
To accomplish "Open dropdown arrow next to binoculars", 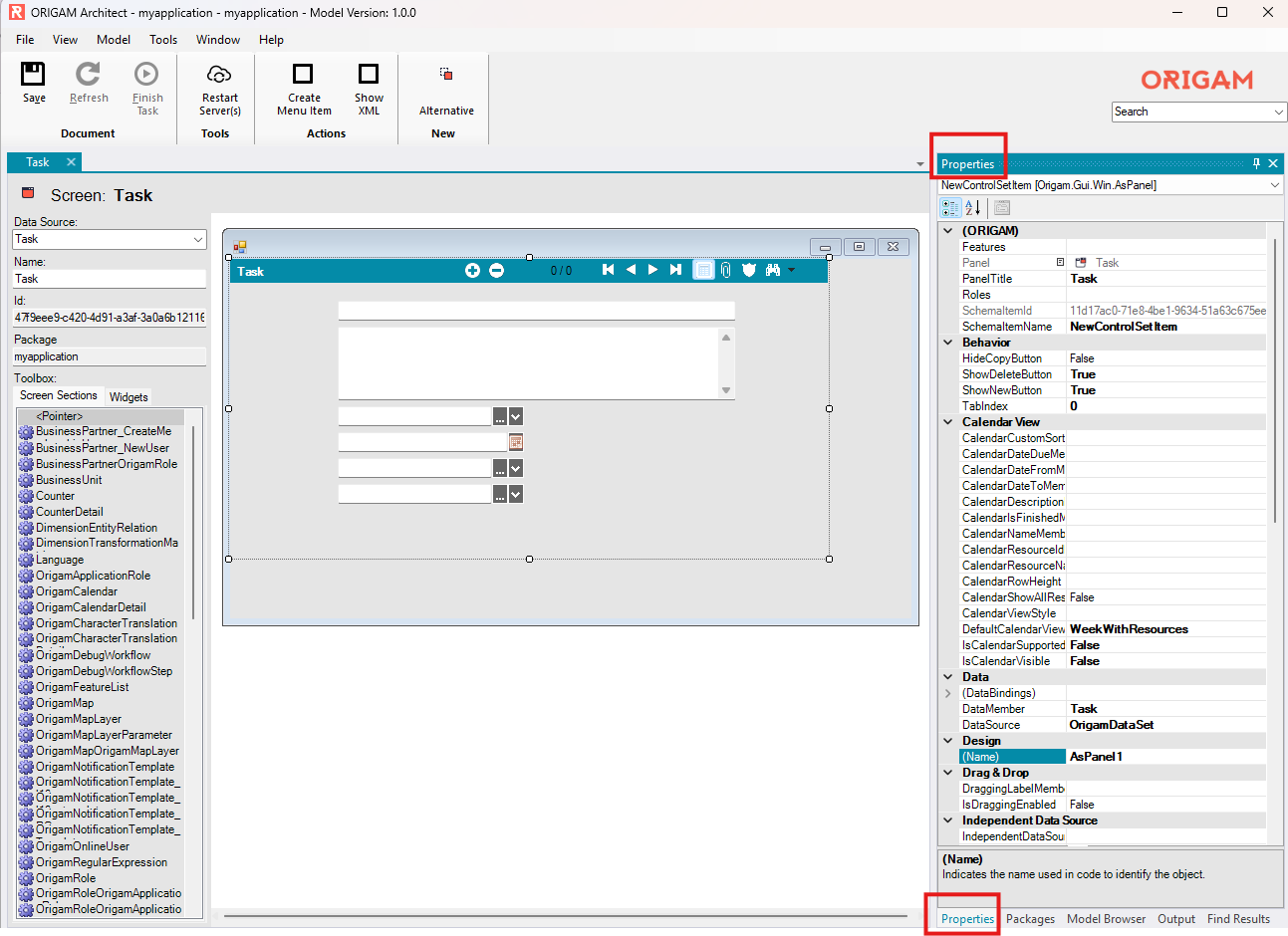I will click(792, 270).
